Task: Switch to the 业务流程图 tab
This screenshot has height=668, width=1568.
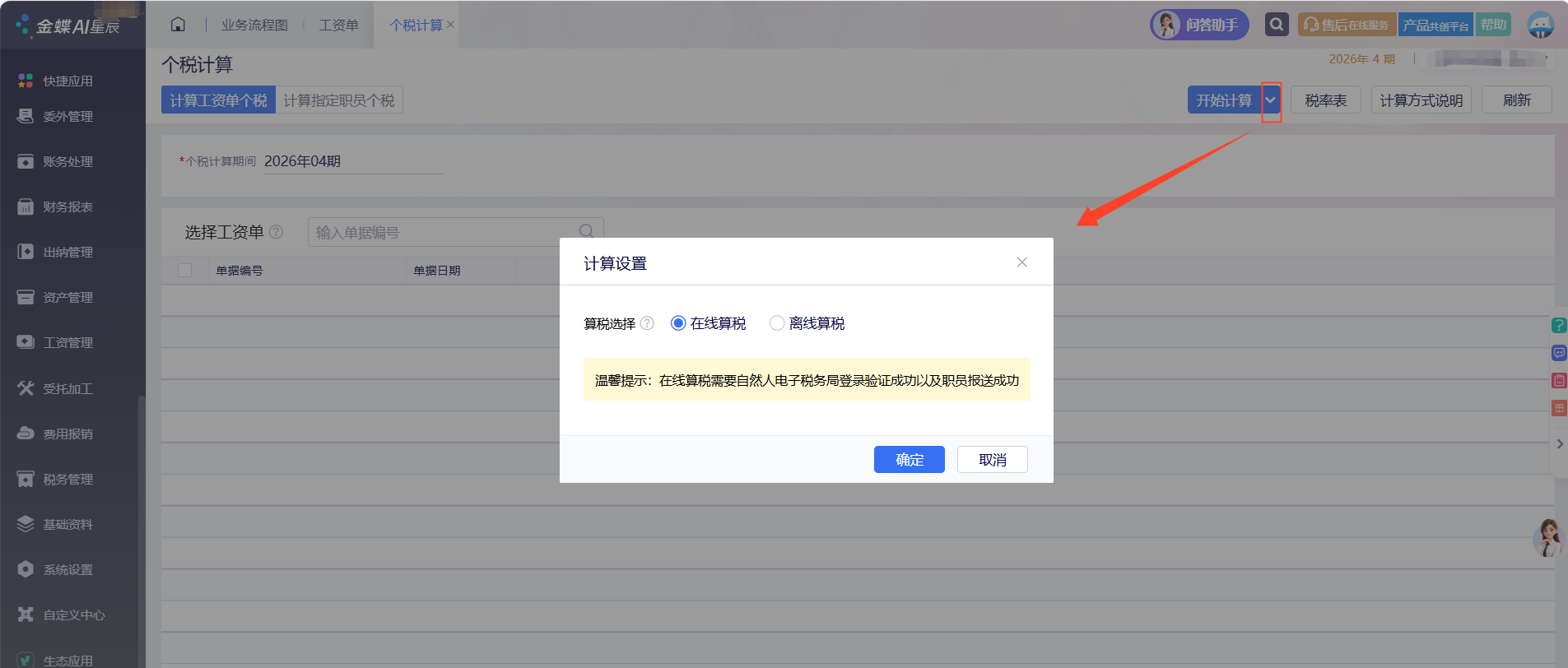Action: point(255,25)
